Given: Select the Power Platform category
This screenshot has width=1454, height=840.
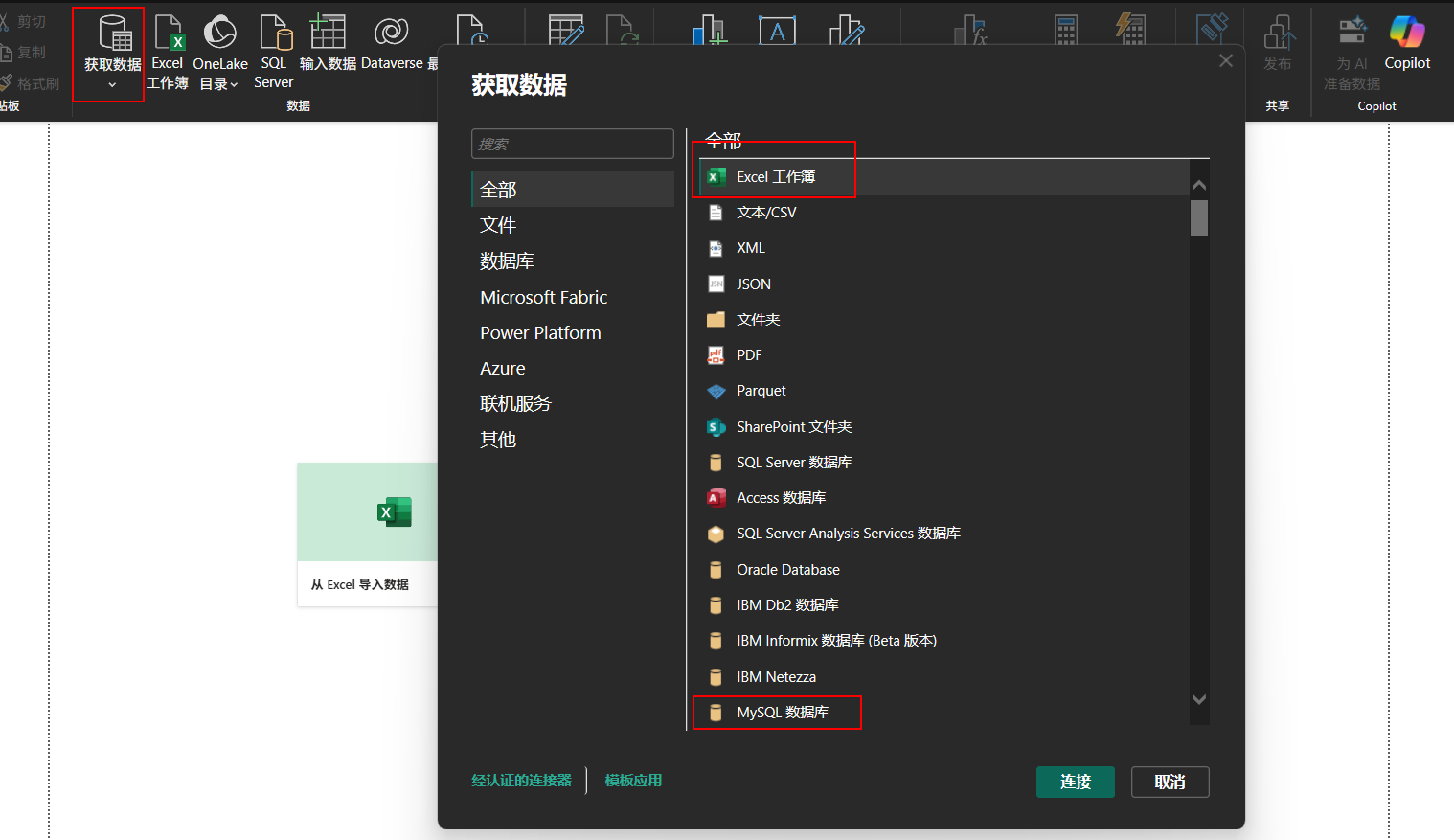Looking at the screenshot, I should [x=573, y=332].
